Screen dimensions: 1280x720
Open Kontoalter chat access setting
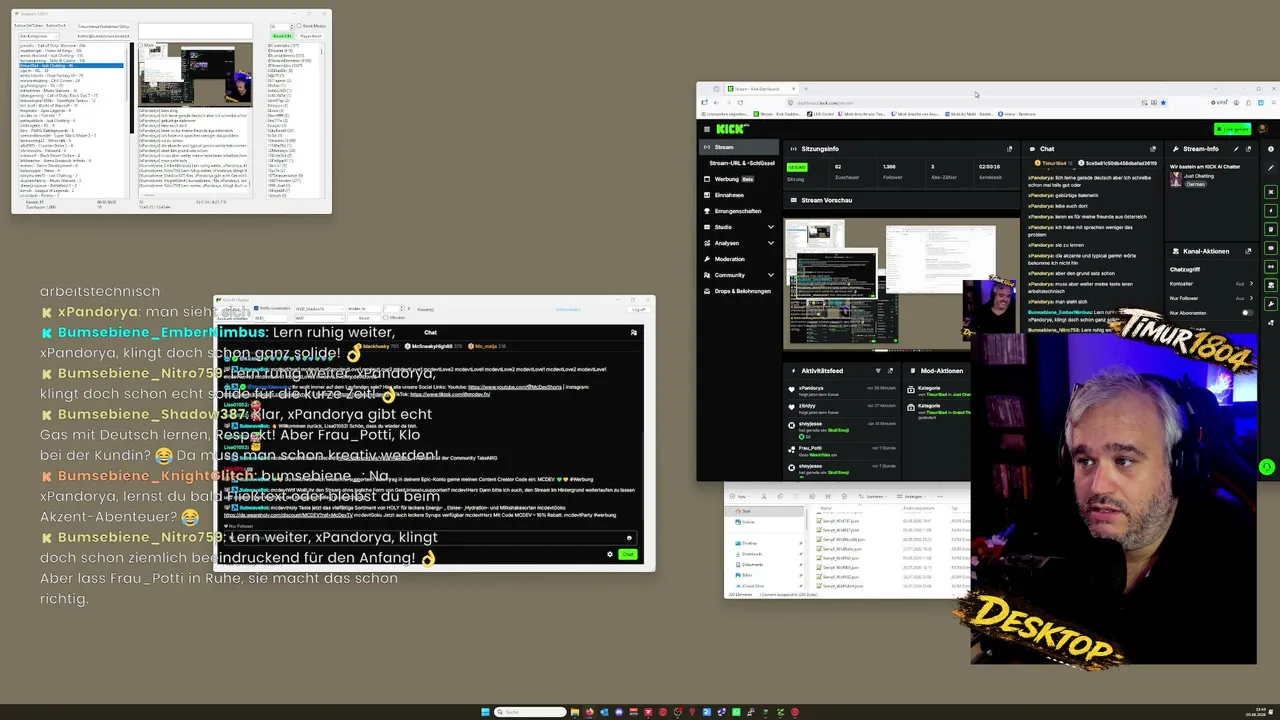(1212, 284)
